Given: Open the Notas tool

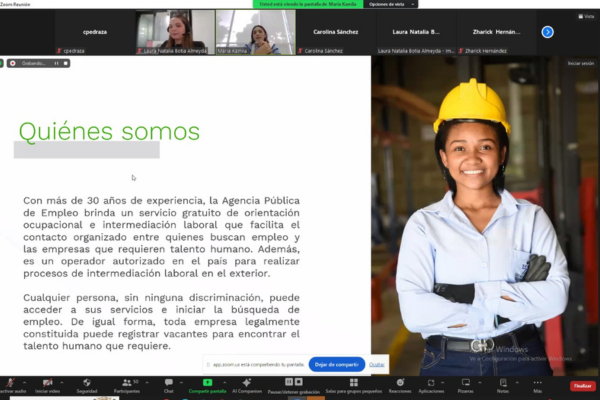Looking at the screenshot, I should pos(503,385).
